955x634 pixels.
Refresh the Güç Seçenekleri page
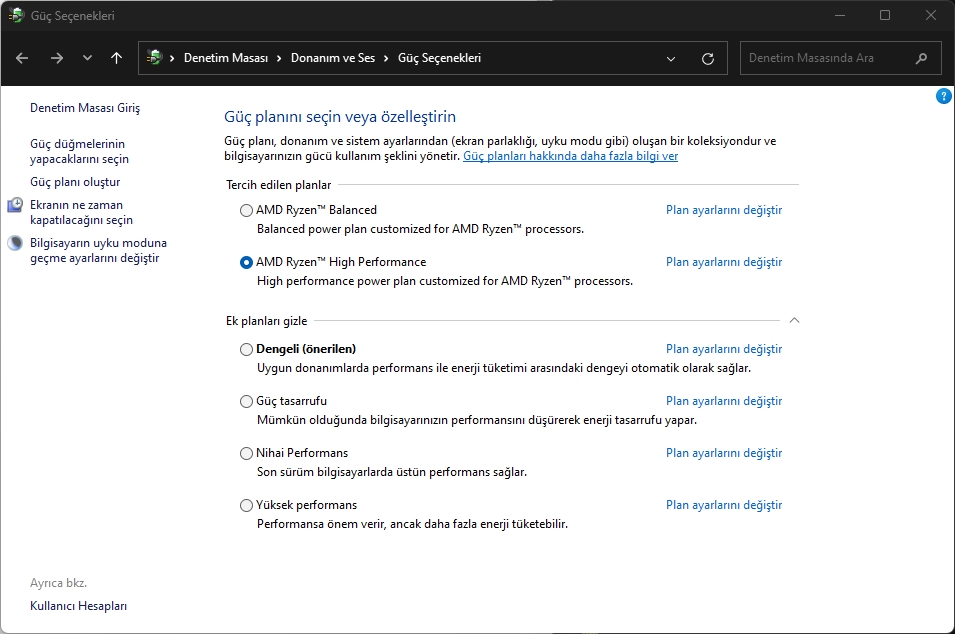(708, 58)
